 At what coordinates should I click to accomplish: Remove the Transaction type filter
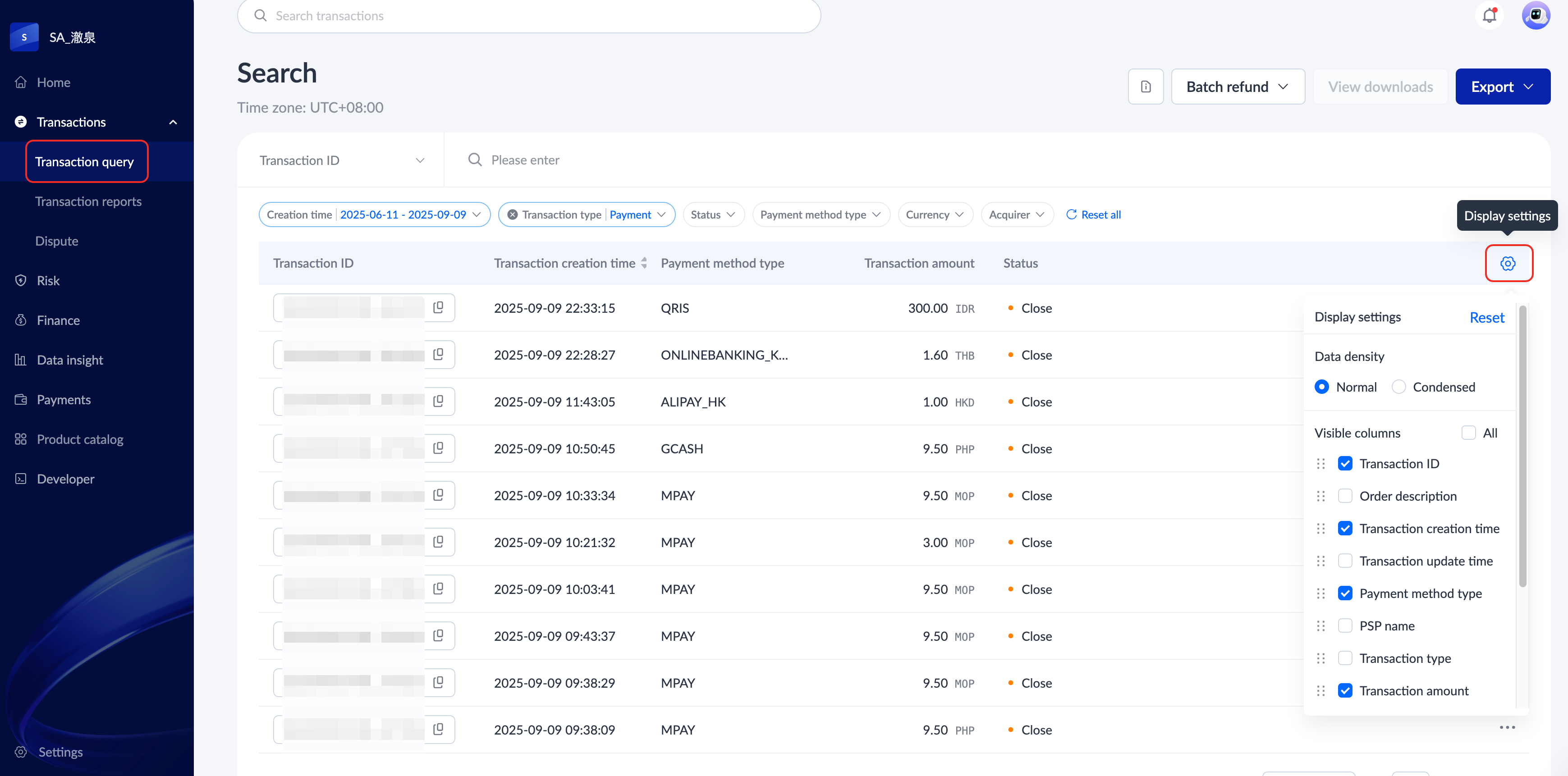pyautogui.click(x=513, y=215)
